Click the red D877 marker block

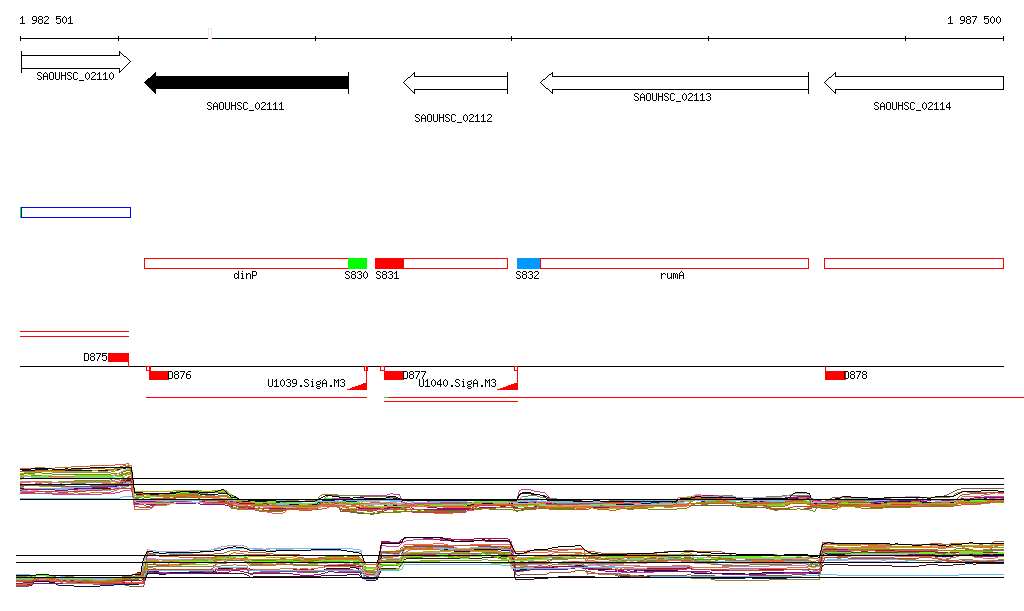[394, 375]
